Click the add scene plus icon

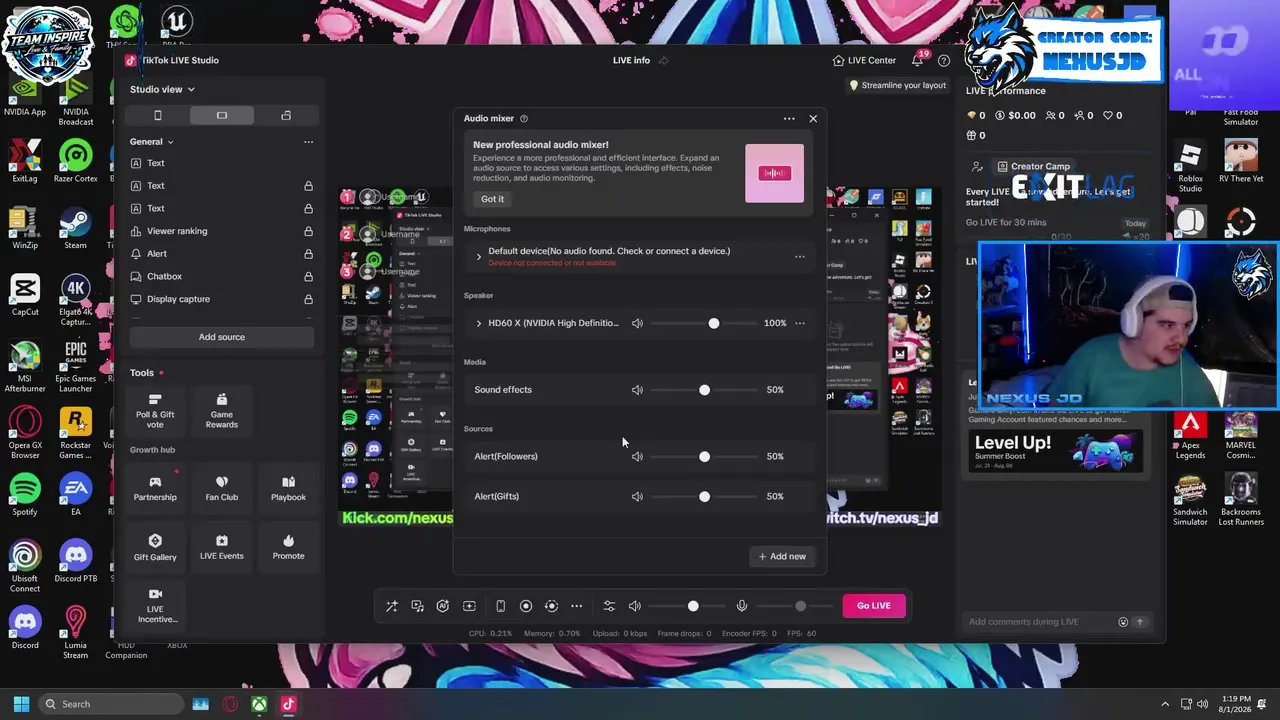click(469, 606)
